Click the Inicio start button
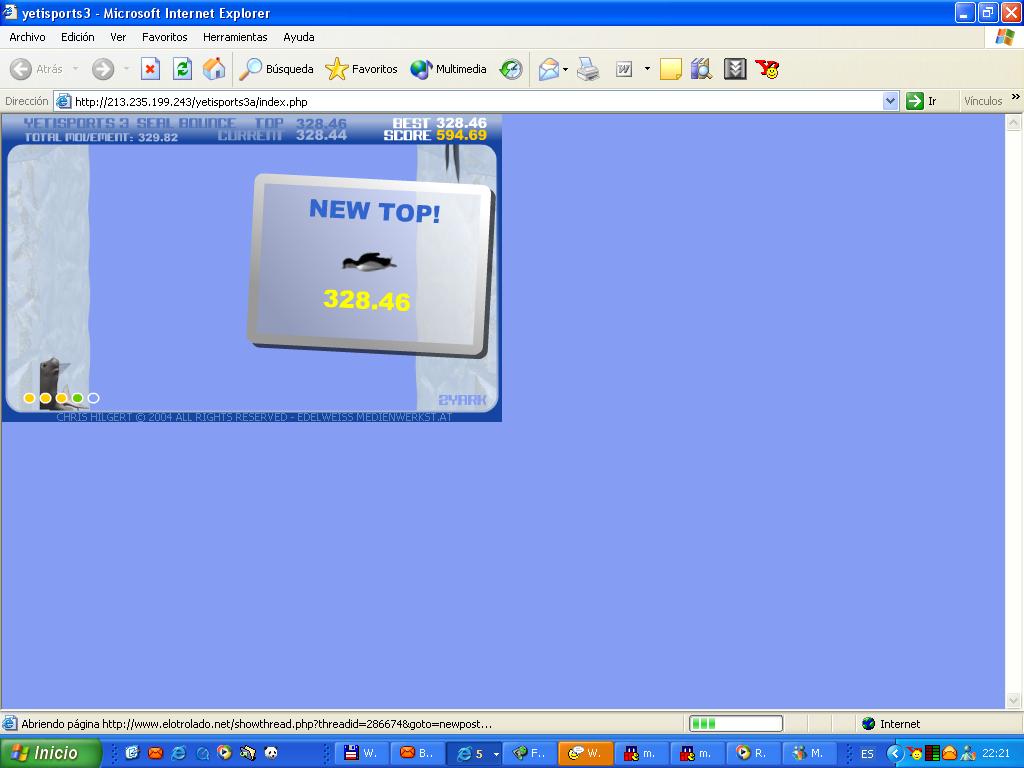Image resolution: width=1024 pixels, height=768 pixels. pyautogui.click(x=51, y=753)
